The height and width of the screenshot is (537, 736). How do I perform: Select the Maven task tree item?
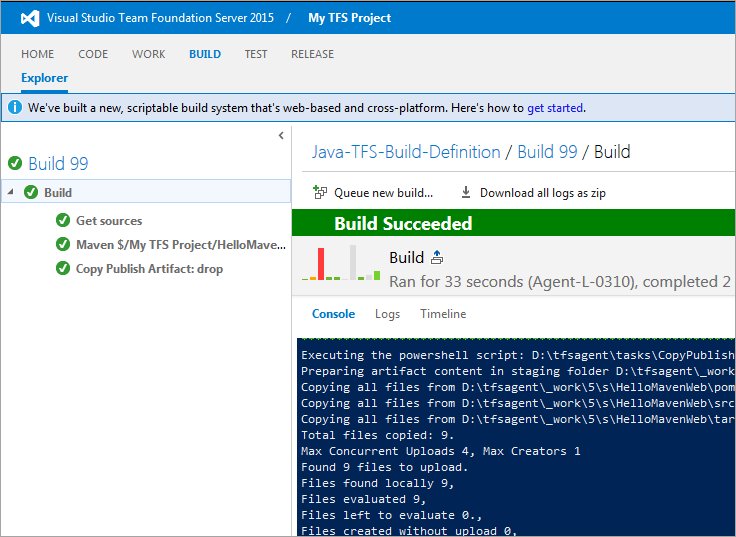click(182, 245)
